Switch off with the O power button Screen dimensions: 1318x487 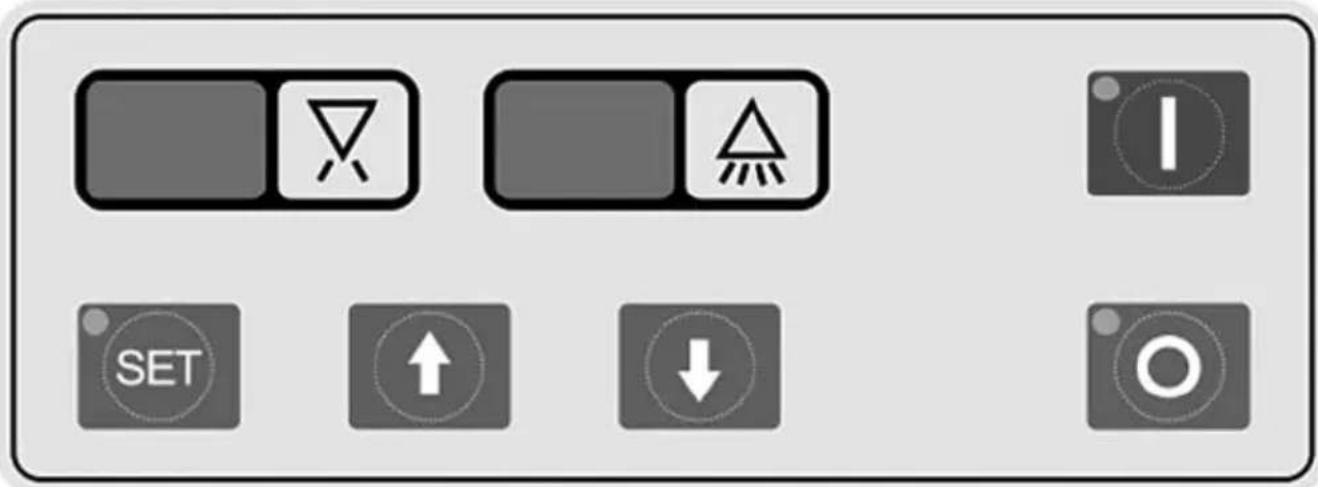tap(1168, 366)
